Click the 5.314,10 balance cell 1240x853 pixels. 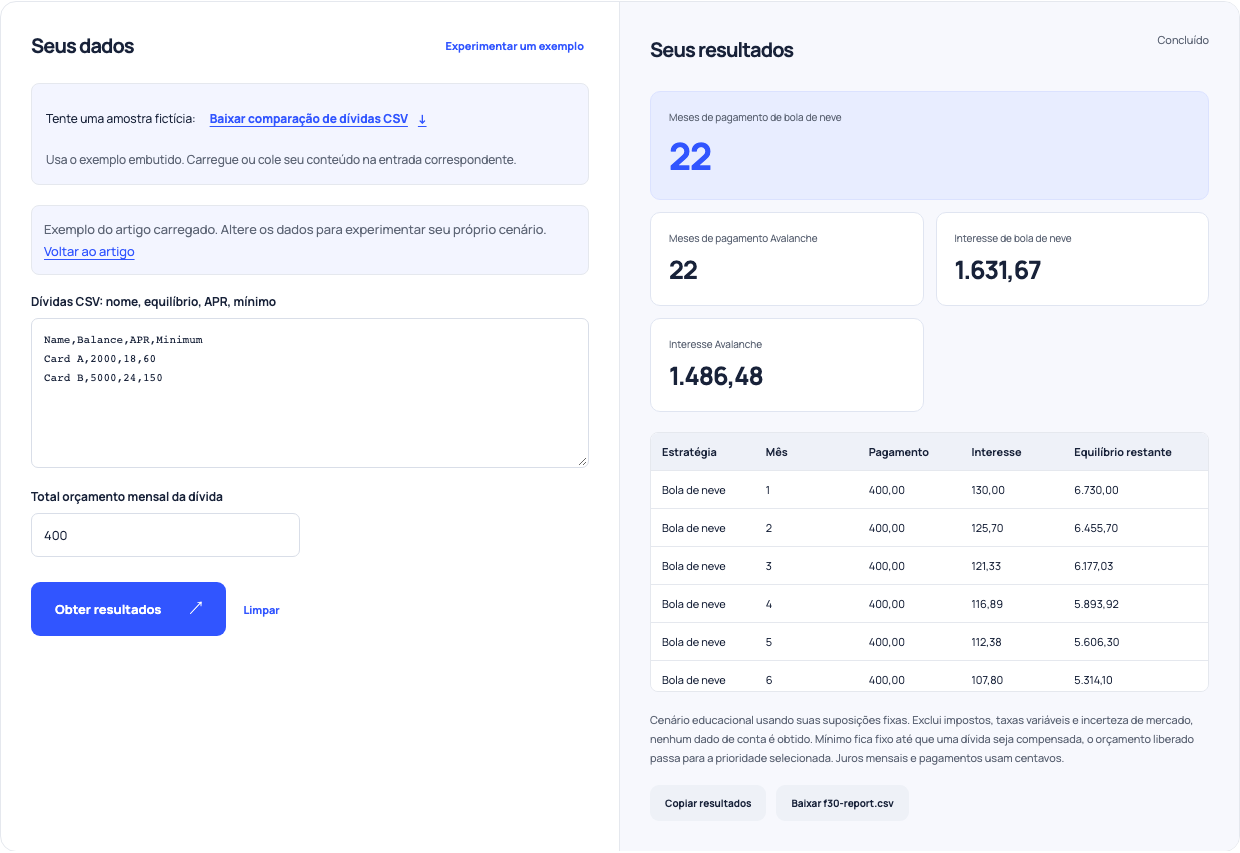pos(1093,680)
